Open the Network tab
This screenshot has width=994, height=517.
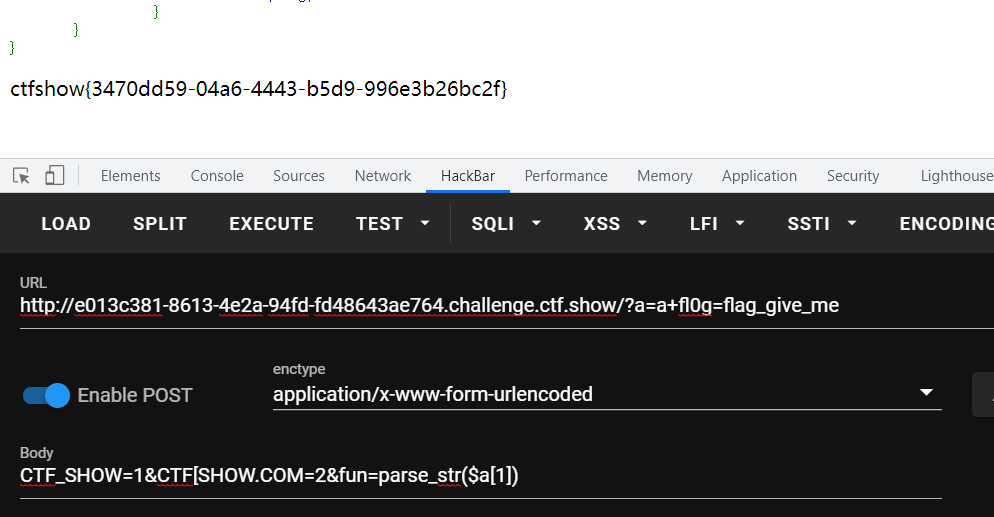point(382,176)
